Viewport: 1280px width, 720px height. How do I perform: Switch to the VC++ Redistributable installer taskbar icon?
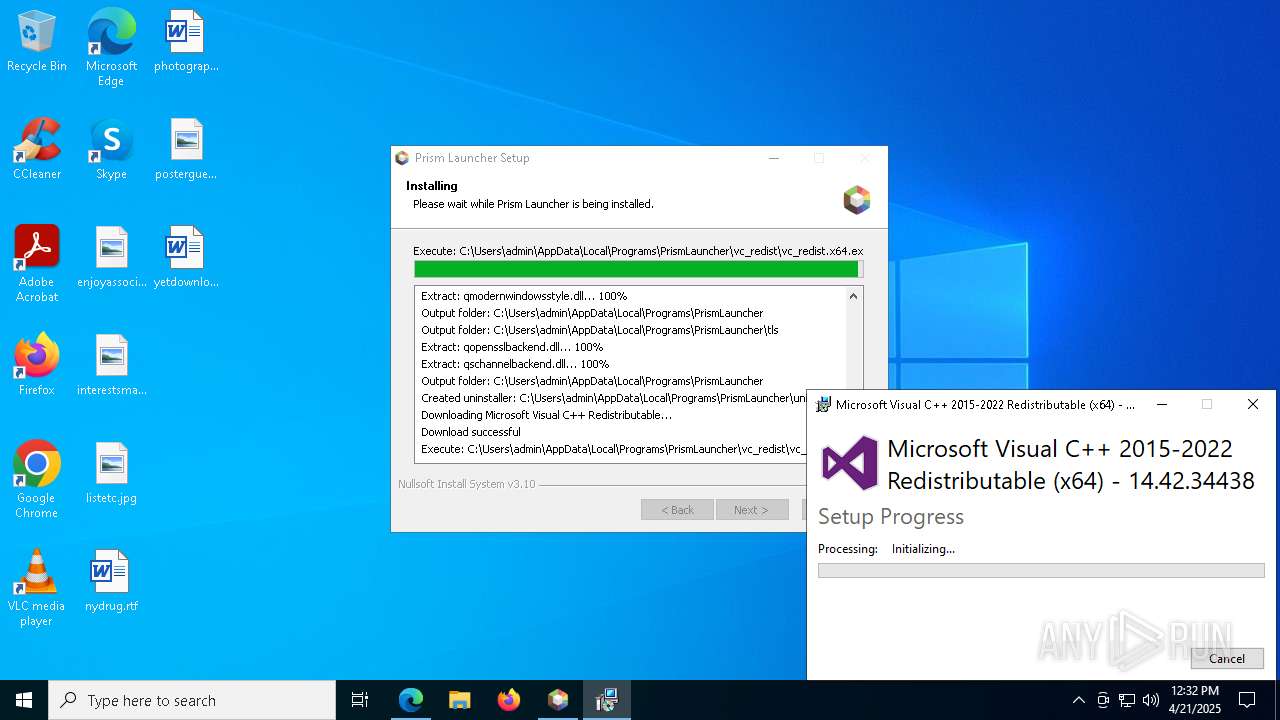point(607,700)
